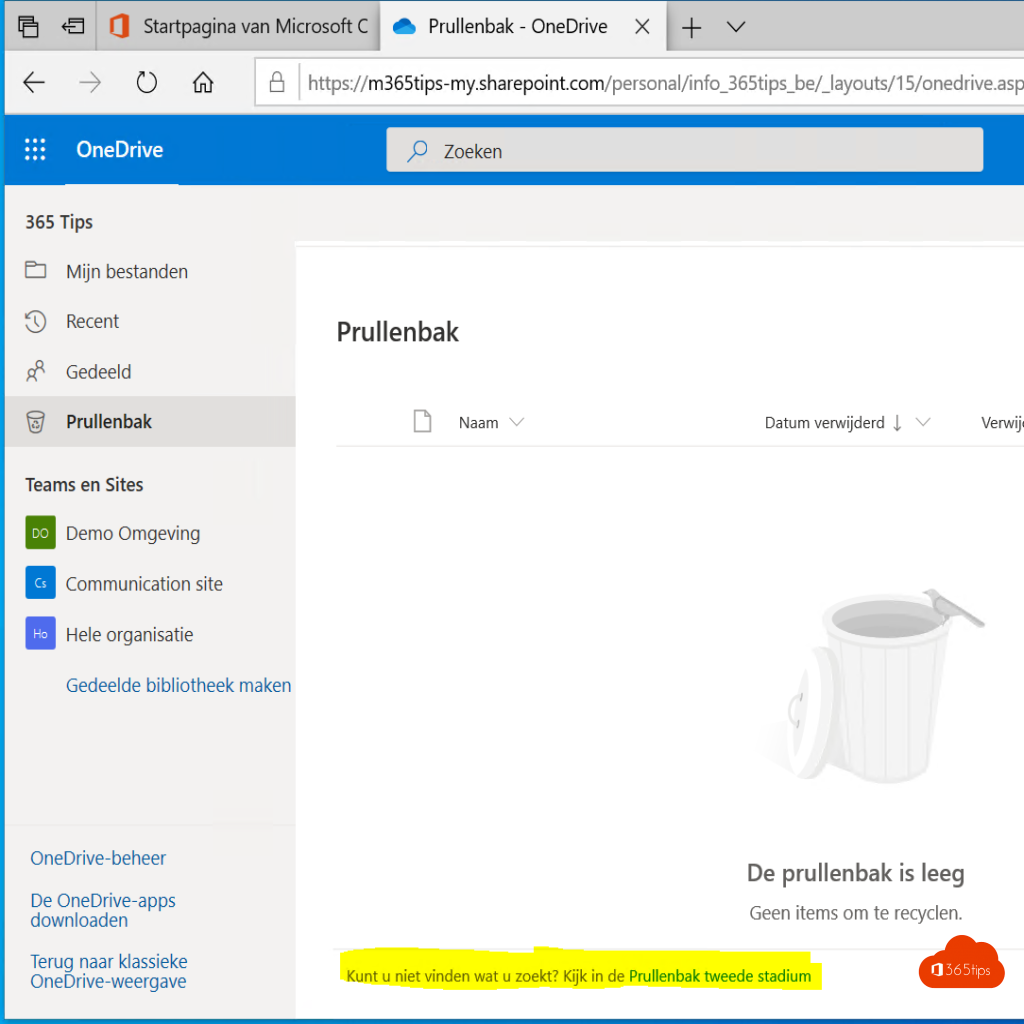Click the blue Cs site icon

(40, 583)
